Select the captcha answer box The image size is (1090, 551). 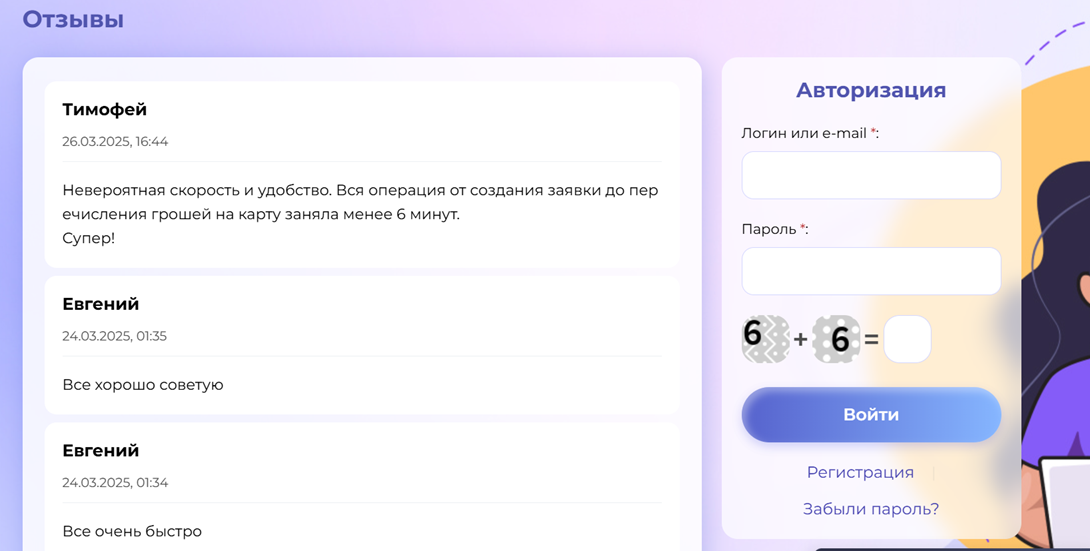907,339
